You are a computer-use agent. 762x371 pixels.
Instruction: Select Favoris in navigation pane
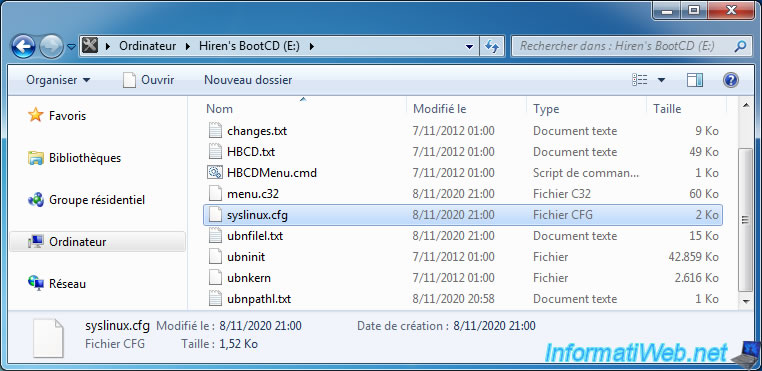click(x=67, y=116)
